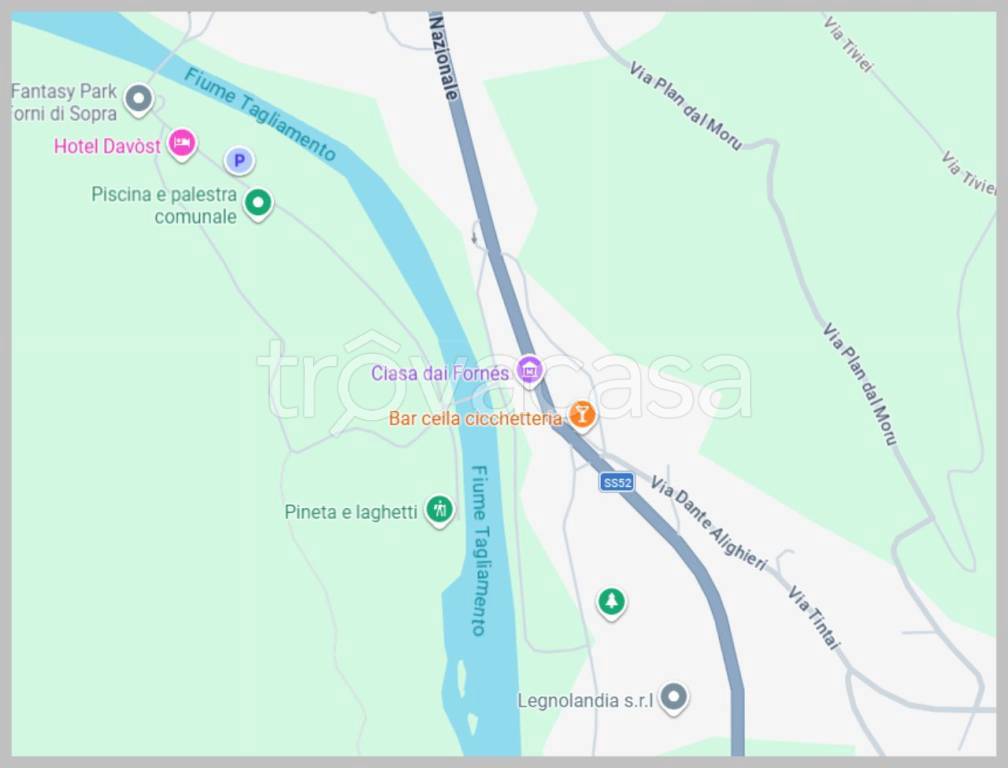The height and width of the screenshot is (768, 1008).
Task: Select the Legnolandia s.r.l text label
Action: pyautogui.click(x=585, y=701)
